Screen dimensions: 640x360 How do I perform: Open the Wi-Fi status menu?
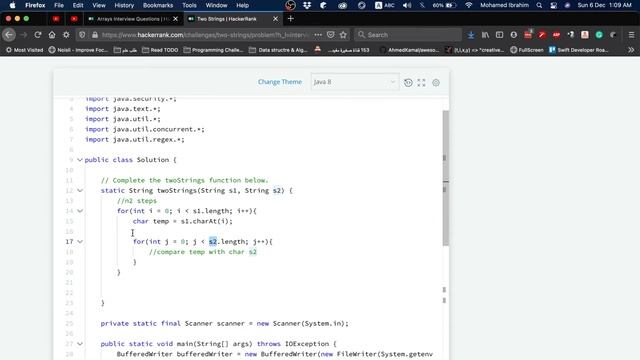coord(469,5)
